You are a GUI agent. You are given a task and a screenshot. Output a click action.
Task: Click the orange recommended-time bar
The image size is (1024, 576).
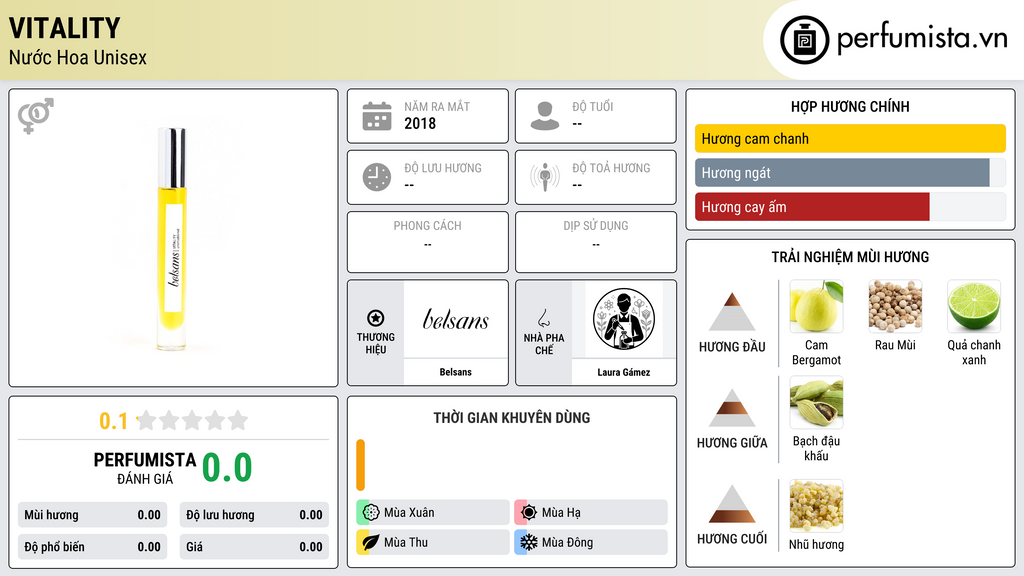coord(360,465)
